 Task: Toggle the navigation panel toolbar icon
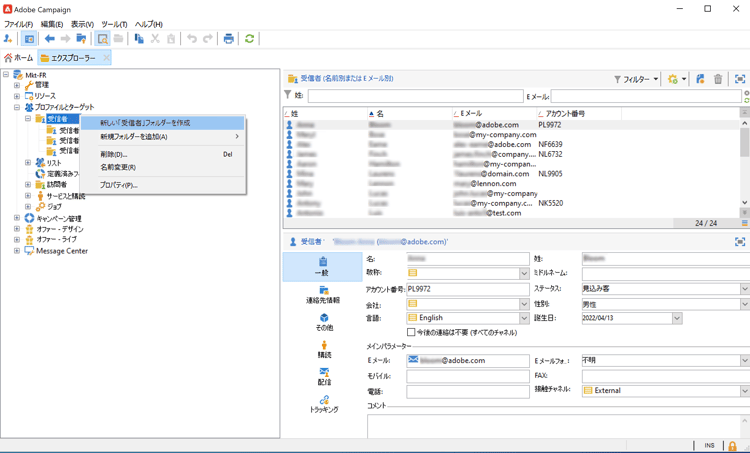coord(29,39)
